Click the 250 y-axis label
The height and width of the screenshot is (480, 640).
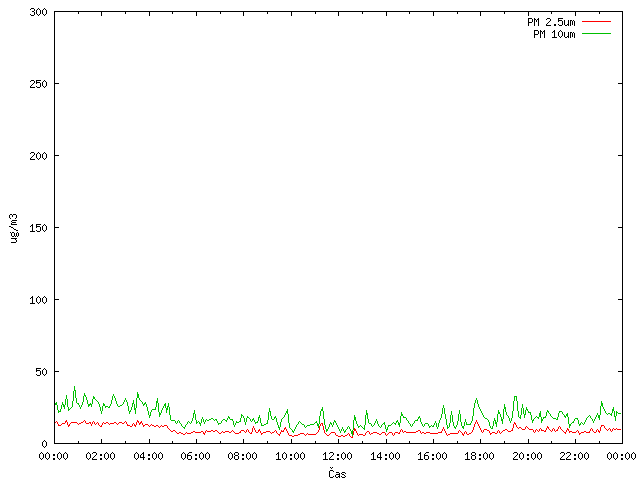pyautogui.click(x=38, y=84)
